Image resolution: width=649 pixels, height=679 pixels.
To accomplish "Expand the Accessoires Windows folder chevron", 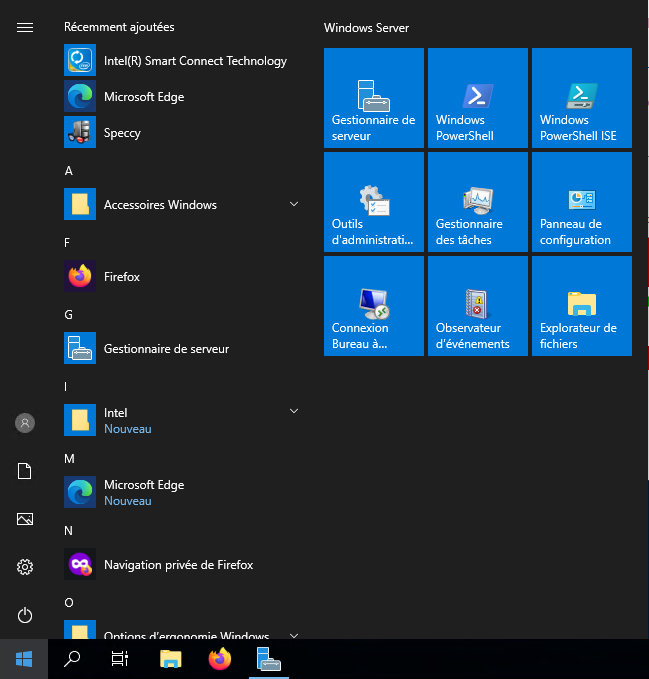I will point(294,204).
